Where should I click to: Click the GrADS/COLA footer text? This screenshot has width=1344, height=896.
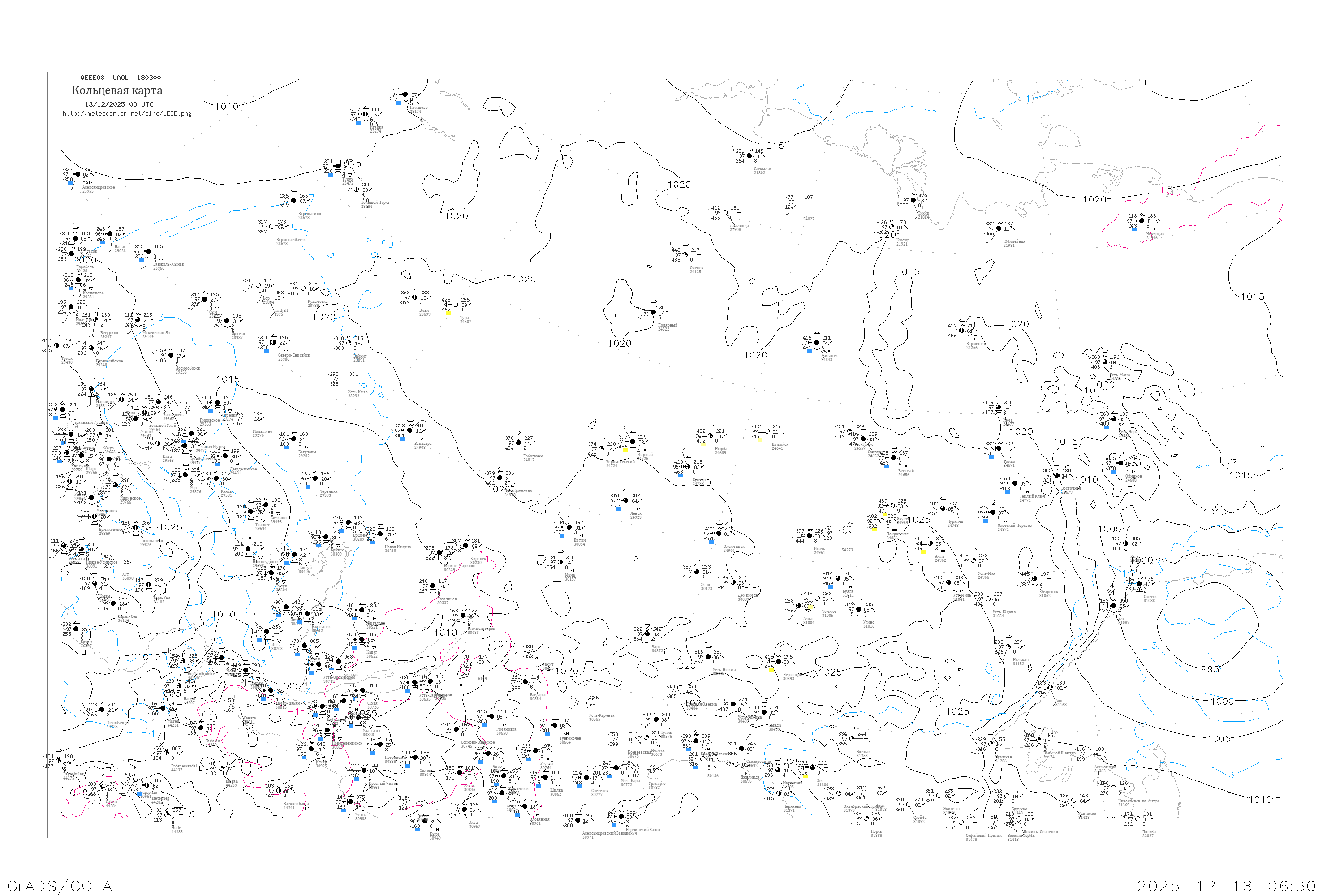[x=60, y=886]
